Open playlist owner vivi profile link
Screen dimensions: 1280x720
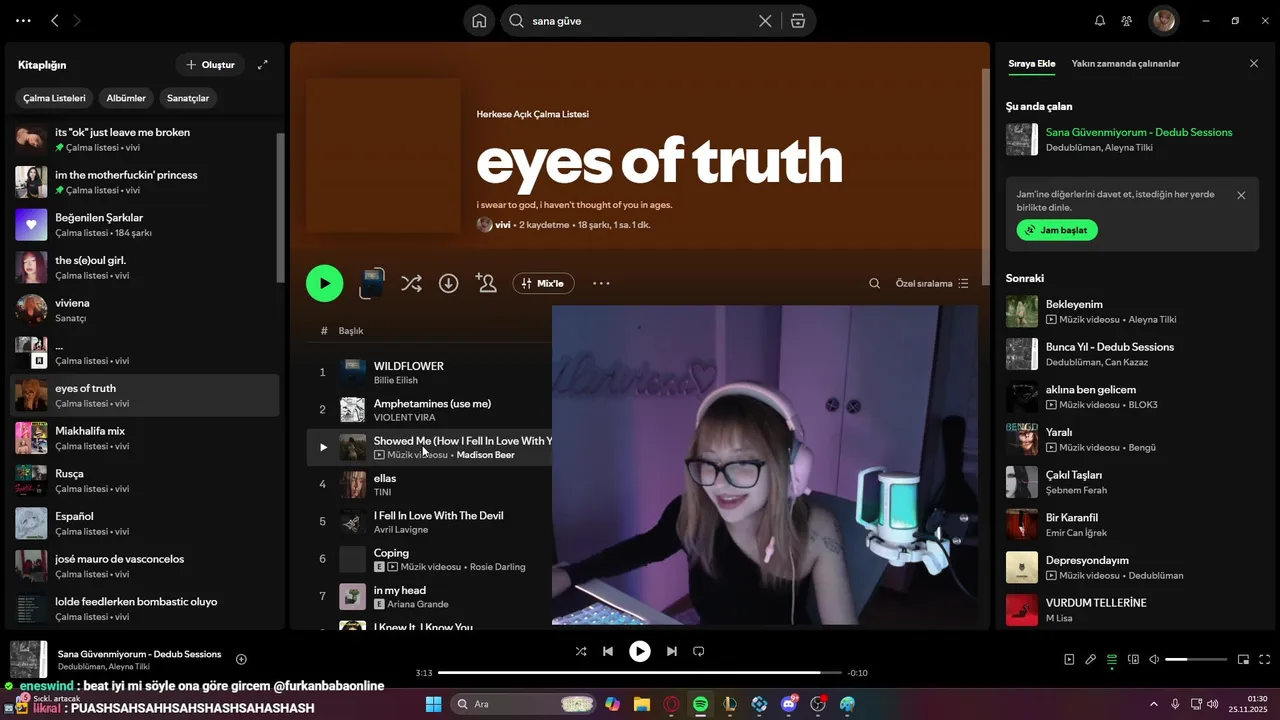pos(503,225)
